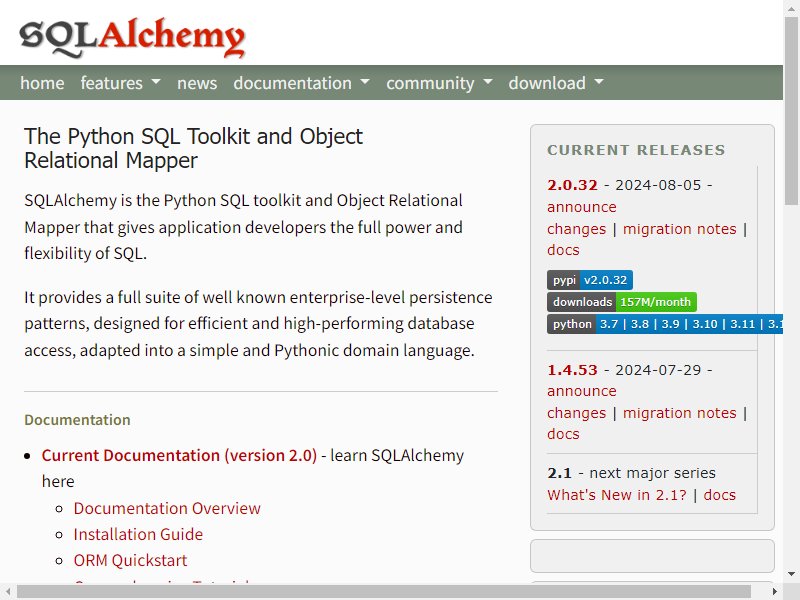Click announce link for release 1.4.53
Image resolution: width=800 pixels, height=600 pixels.
(x=582, y=391)
